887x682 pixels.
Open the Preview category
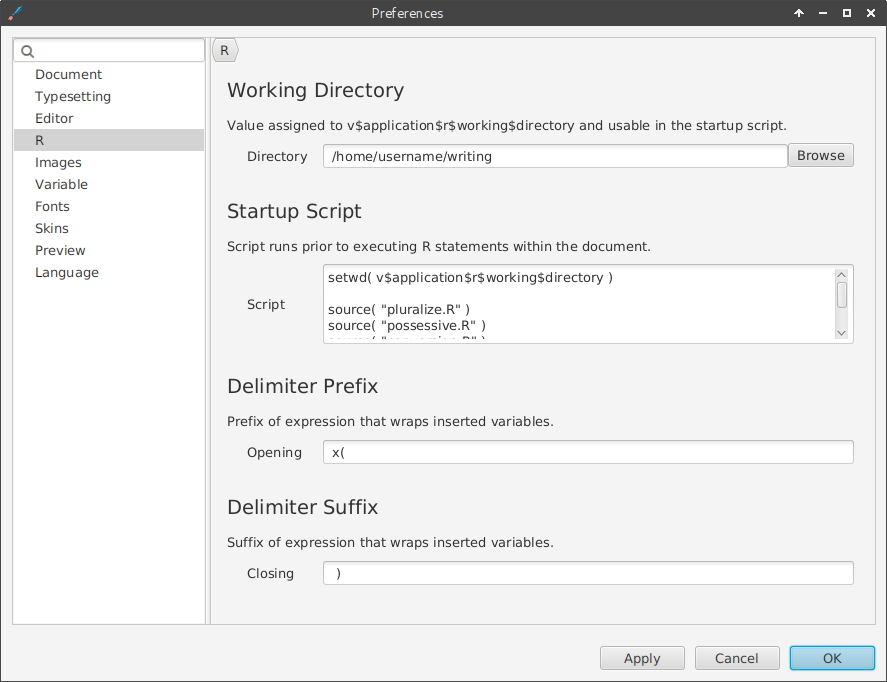(x=60, y=250)
